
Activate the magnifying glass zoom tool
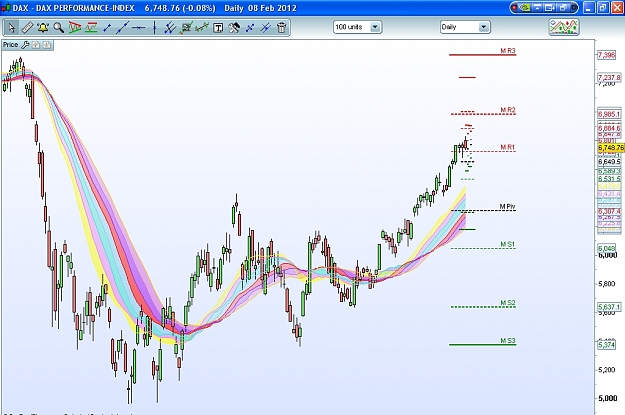click(59, 28)
